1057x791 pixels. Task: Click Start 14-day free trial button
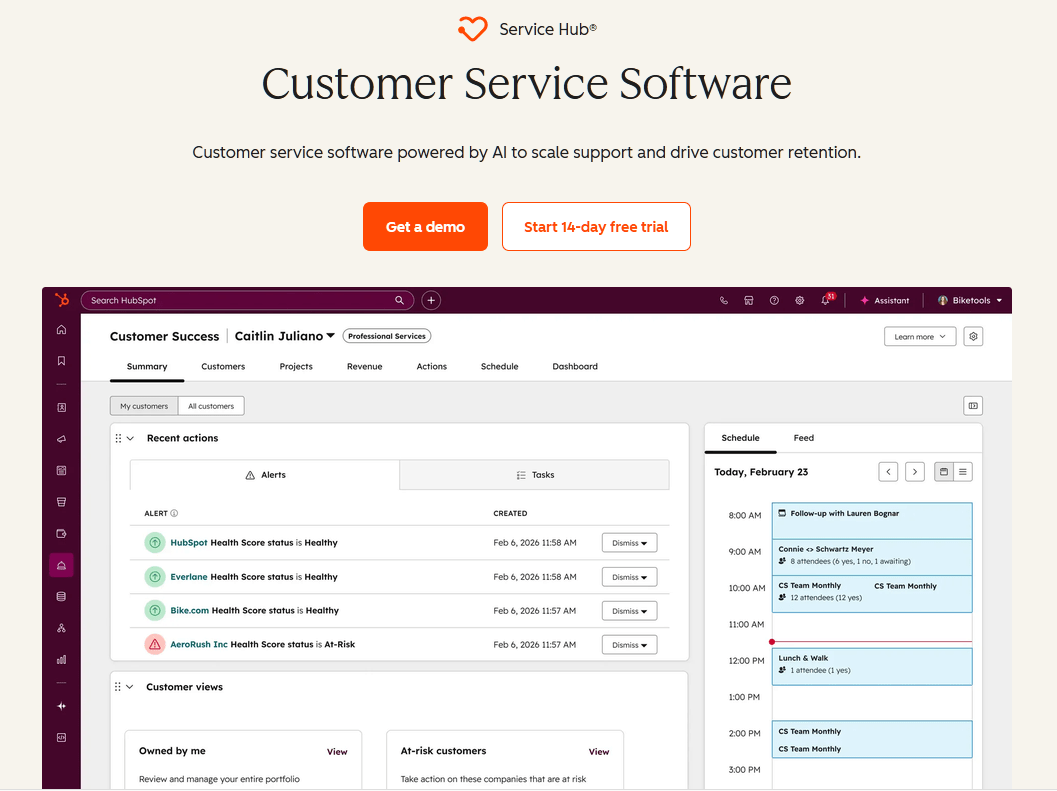click(x=596, y=227)
